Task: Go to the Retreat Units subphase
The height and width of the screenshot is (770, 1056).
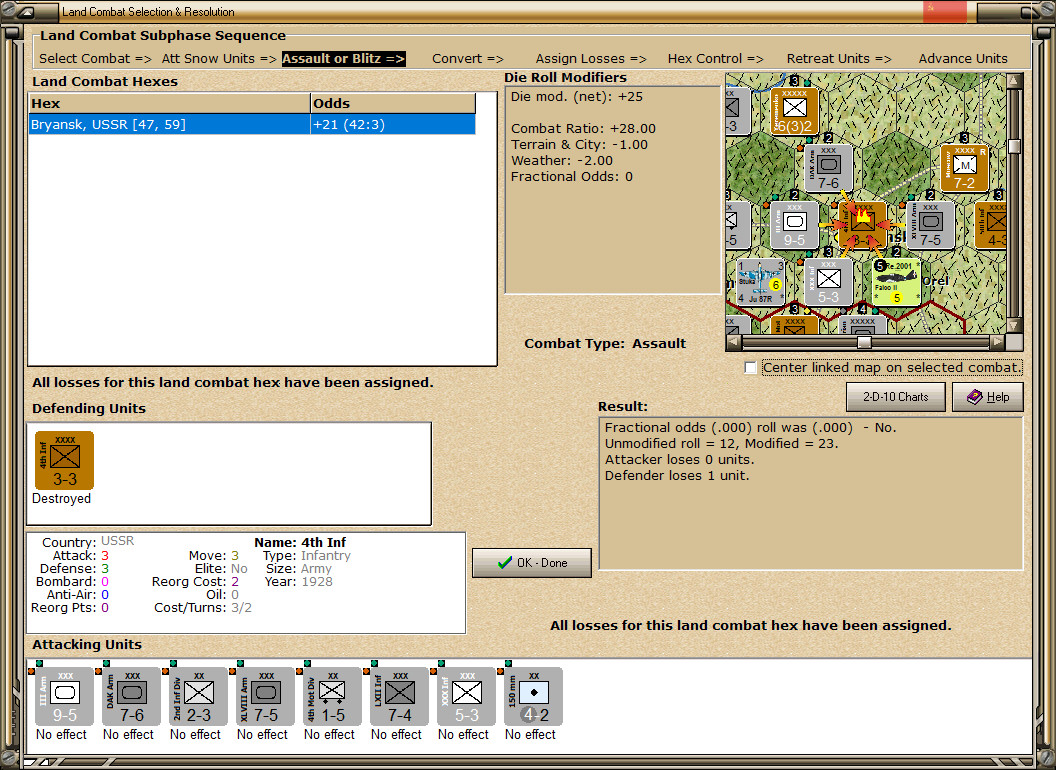Action: click(x=838, y=59)
